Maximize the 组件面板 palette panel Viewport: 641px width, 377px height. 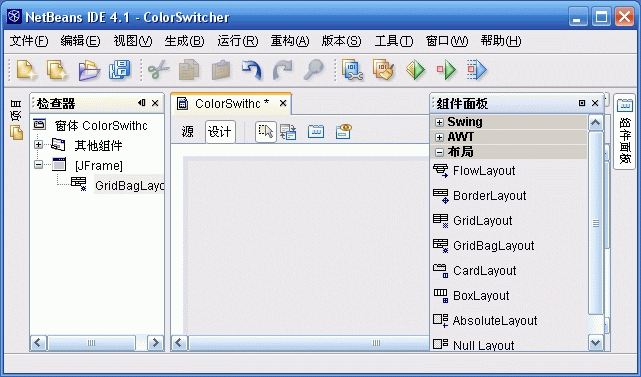[x=582, y=103]
